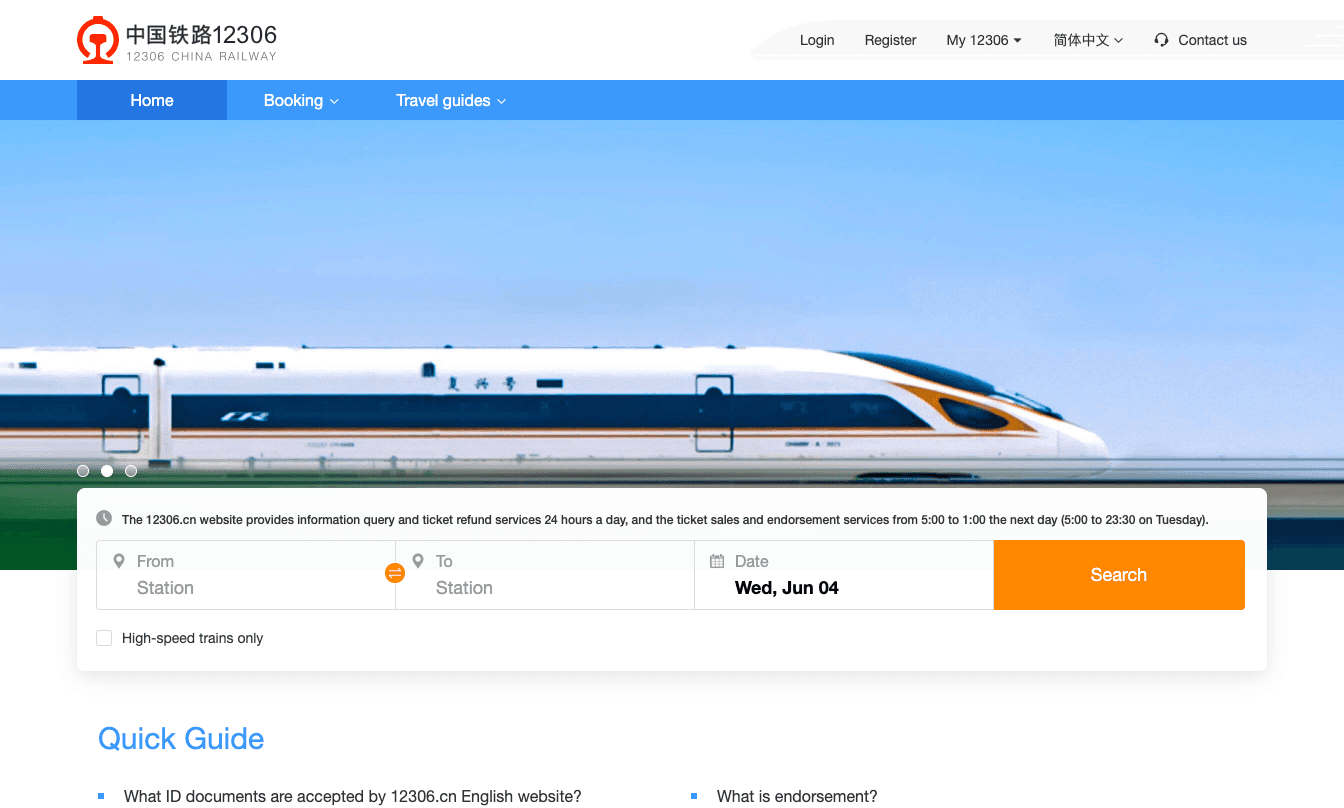The width and height of the screenshot is (1344, 808).
Task: Select the first carousel slide dot
Action: pyautogui.click(x=83, y=471)
